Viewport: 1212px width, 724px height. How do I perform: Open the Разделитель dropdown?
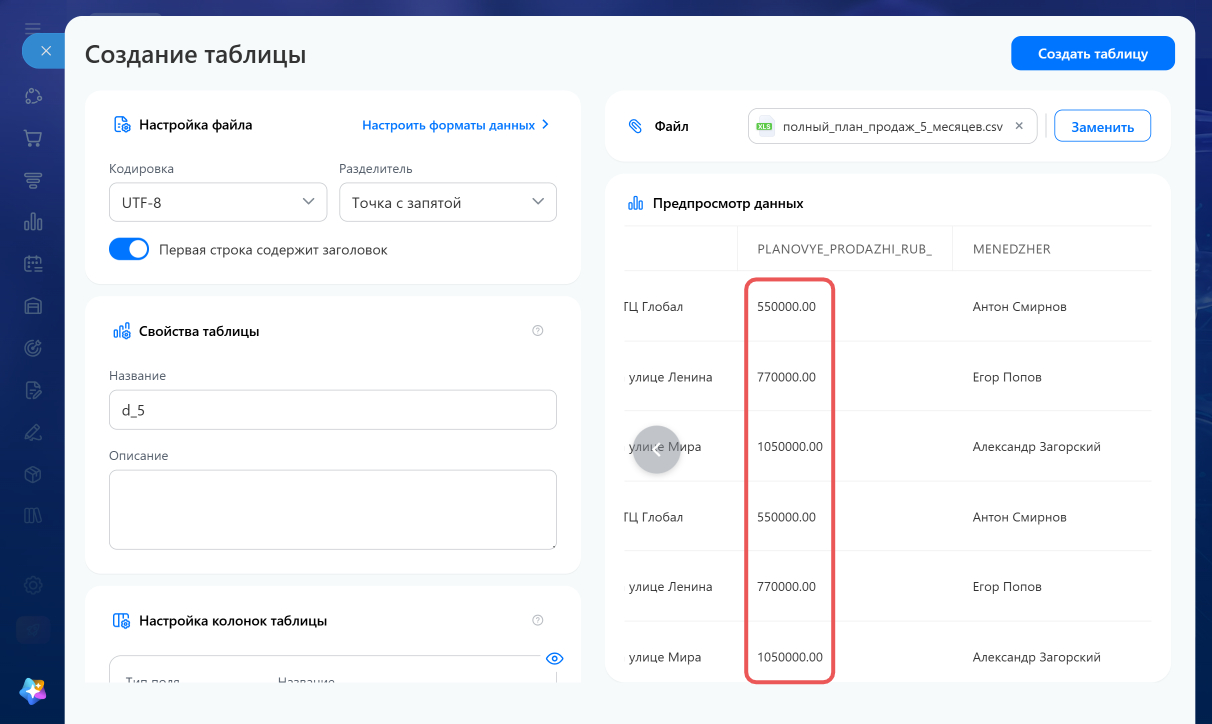pos(448,202)
